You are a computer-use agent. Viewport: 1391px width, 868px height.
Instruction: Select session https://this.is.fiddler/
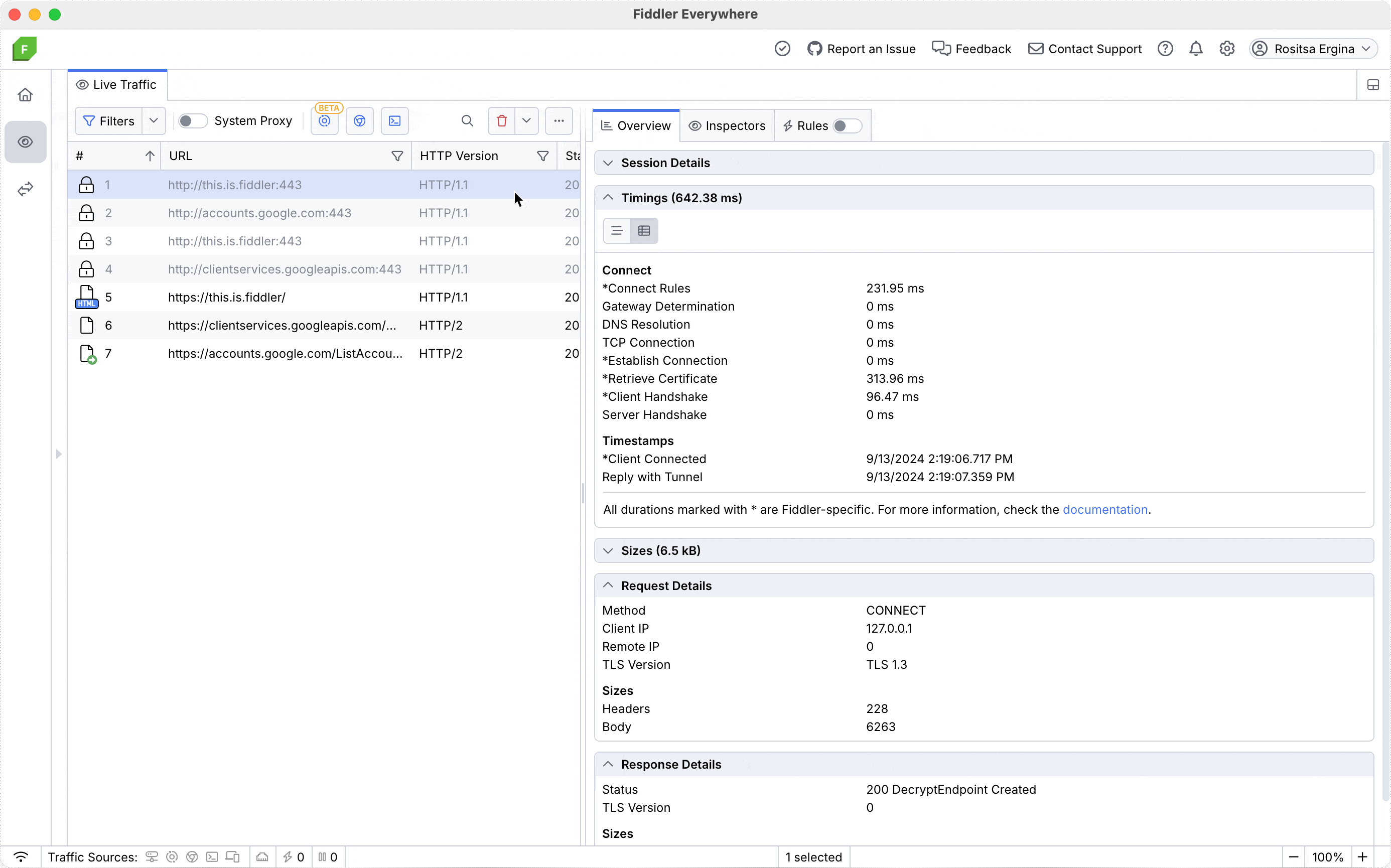coord(324,298)
